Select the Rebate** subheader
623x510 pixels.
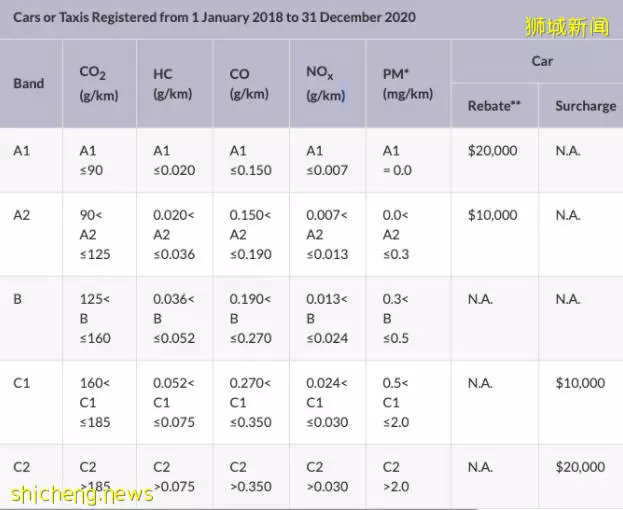click(494, 106)
